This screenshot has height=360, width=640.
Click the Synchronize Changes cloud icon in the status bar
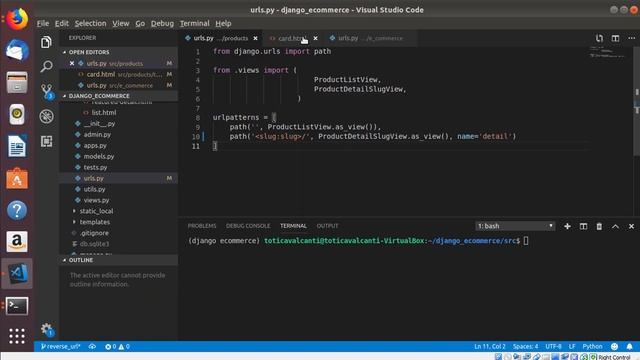coord(92,347)
